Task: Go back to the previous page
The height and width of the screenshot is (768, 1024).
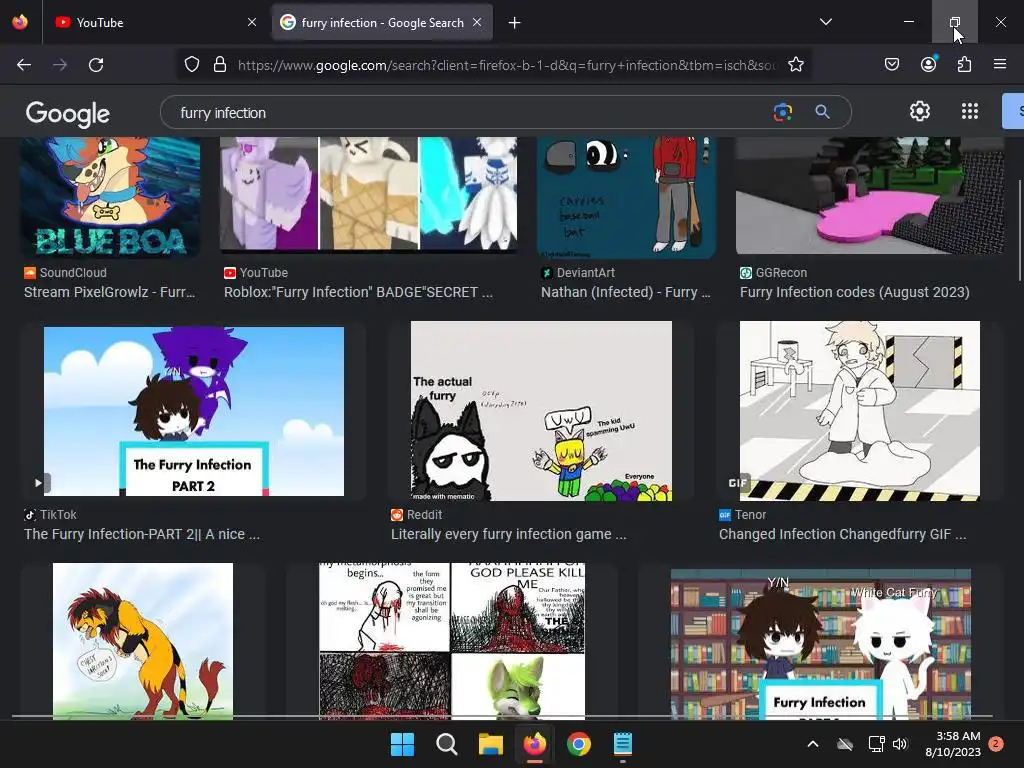Action: coord(24,65)
